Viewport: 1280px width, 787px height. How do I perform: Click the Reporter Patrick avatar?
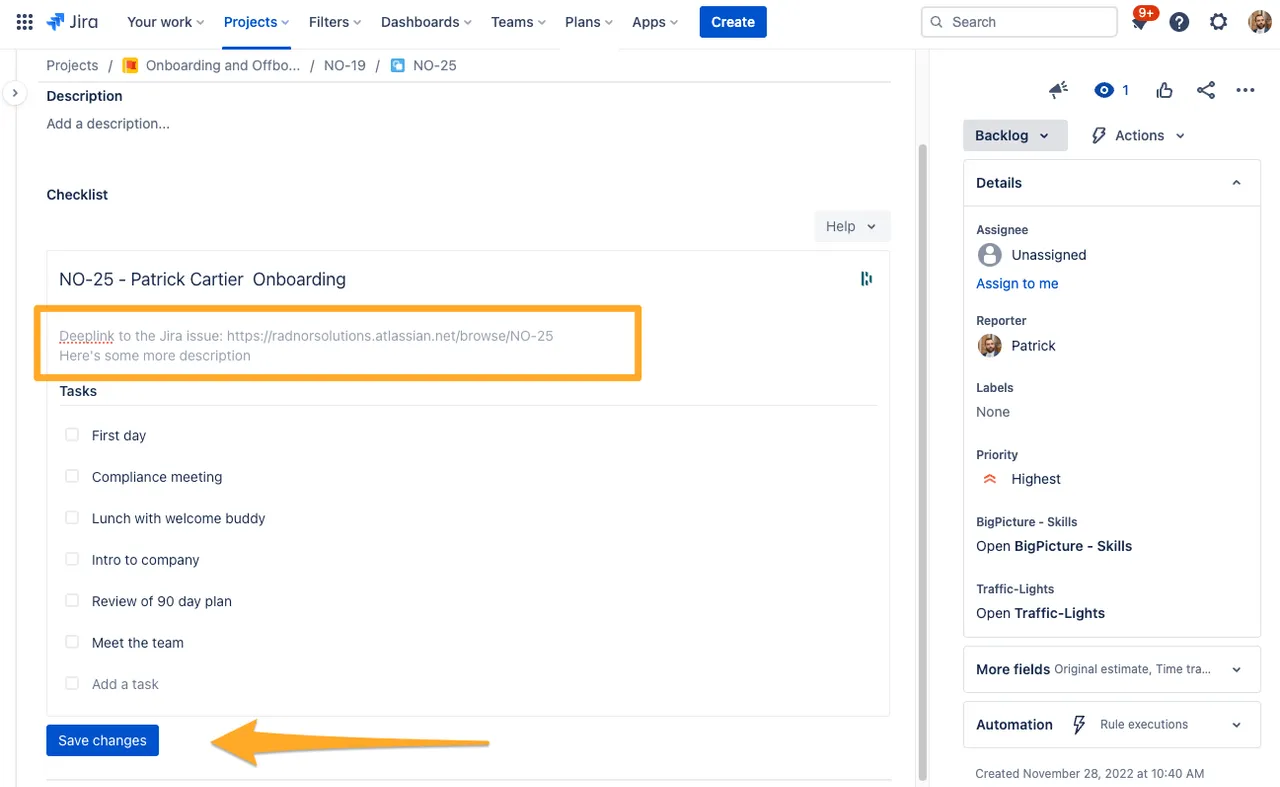point(989,346)
